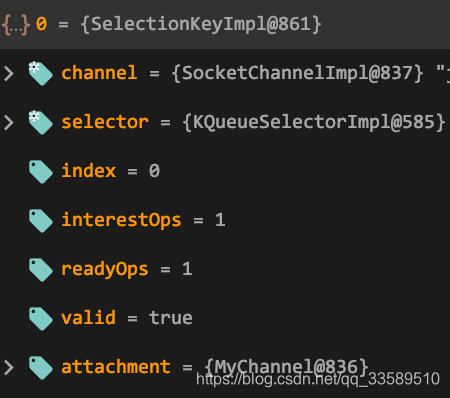Click the MyChannel@836 attachment value
The image size is (450, 398).
(x=286, y=367)
